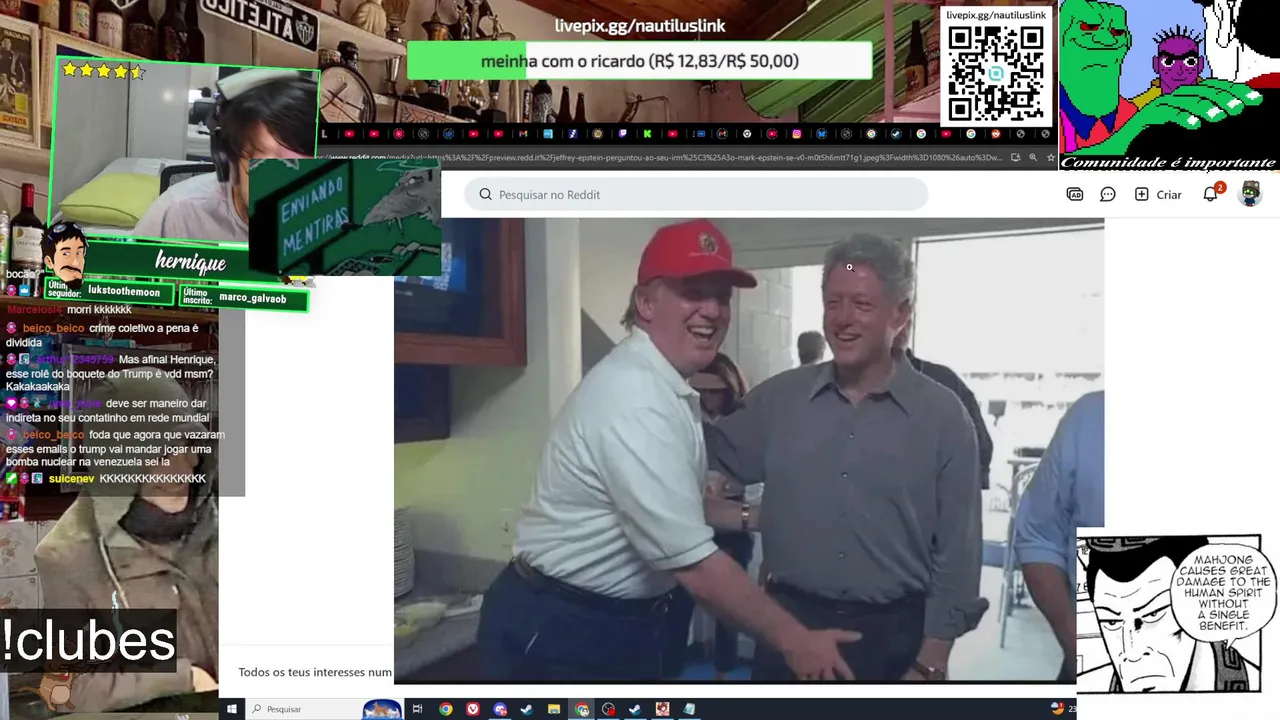
Task: Click follower name lukstoothemoon
Action: click(124, 292)
